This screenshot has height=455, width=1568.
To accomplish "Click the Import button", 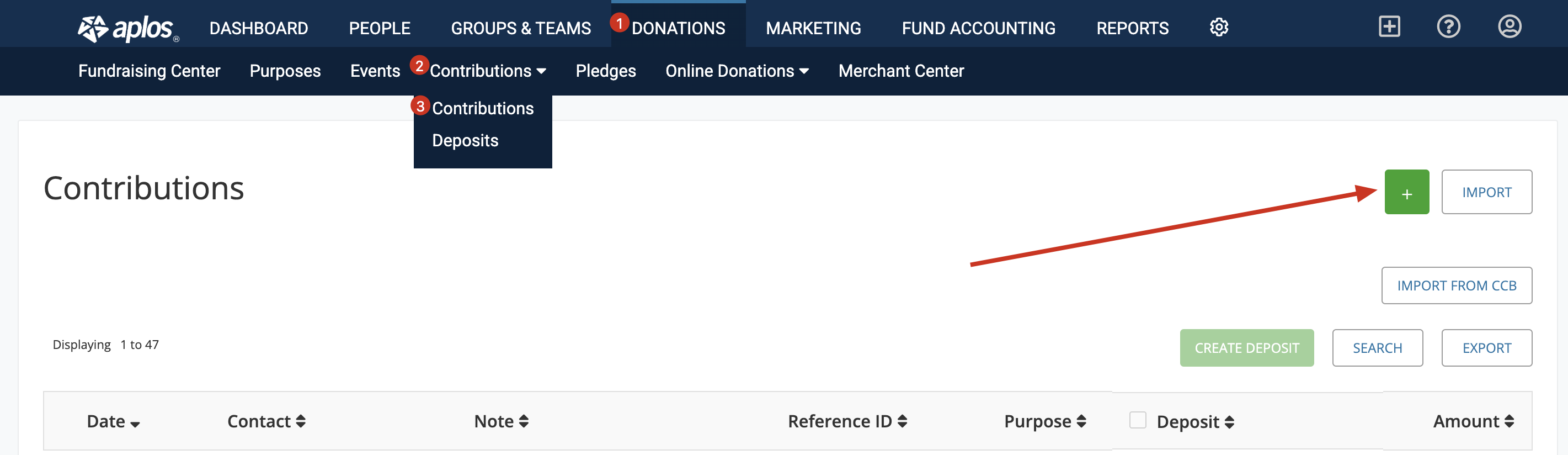I will pyautogui.click(x=1486, y=193).
